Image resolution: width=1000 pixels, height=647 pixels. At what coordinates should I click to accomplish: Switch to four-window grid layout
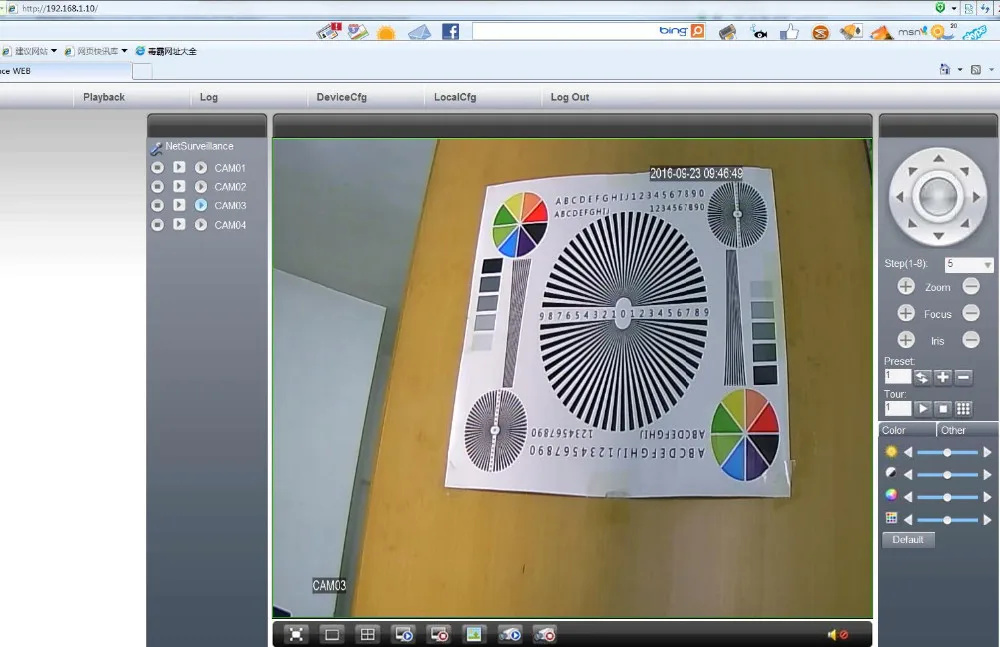click(x=367, y=634)
